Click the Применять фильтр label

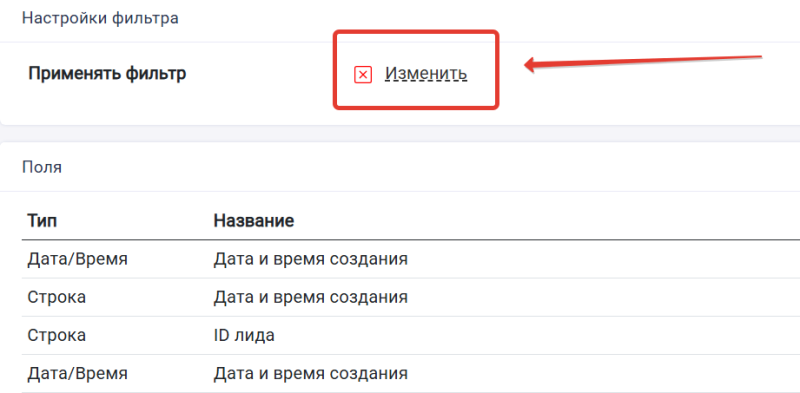(x=107, y=73)
